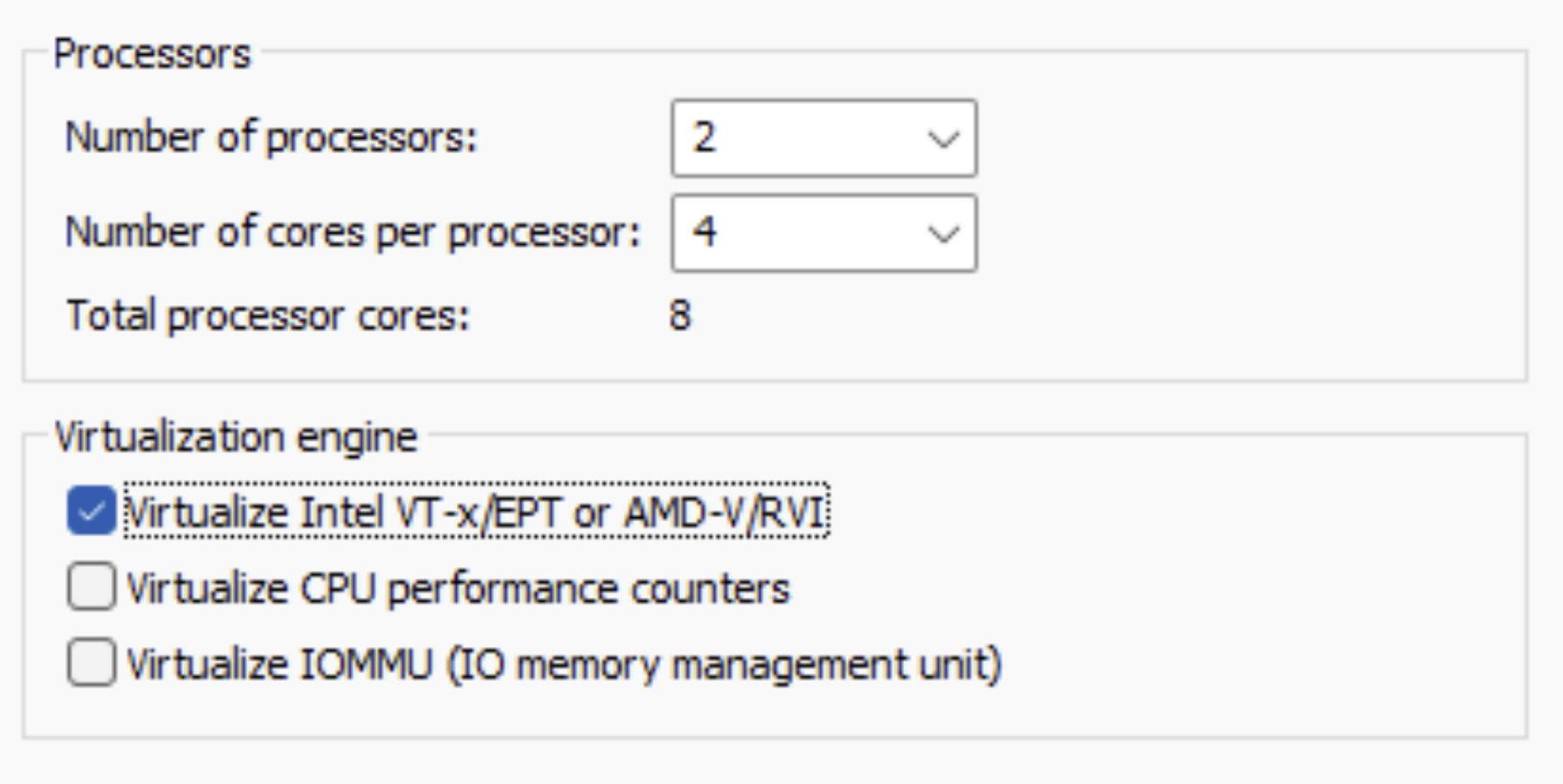This screenshot has height=784, width=1563.
Task: Tick the empty box beside Virtualize IOMMU
Action: tap(92, 662)
